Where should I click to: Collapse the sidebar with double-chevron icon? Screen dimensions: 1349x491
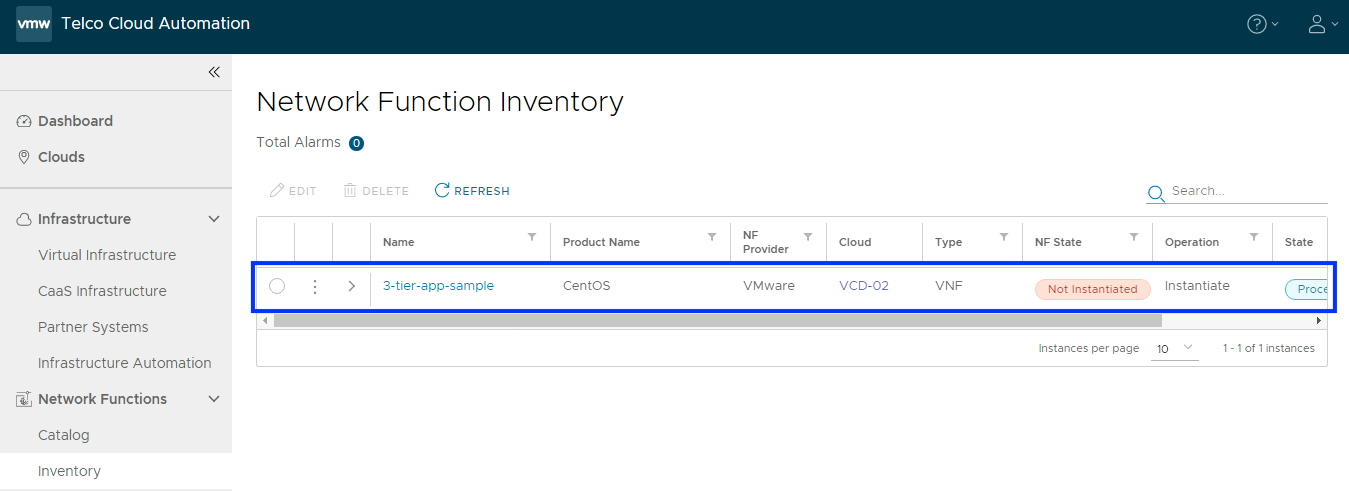point(214,72)
